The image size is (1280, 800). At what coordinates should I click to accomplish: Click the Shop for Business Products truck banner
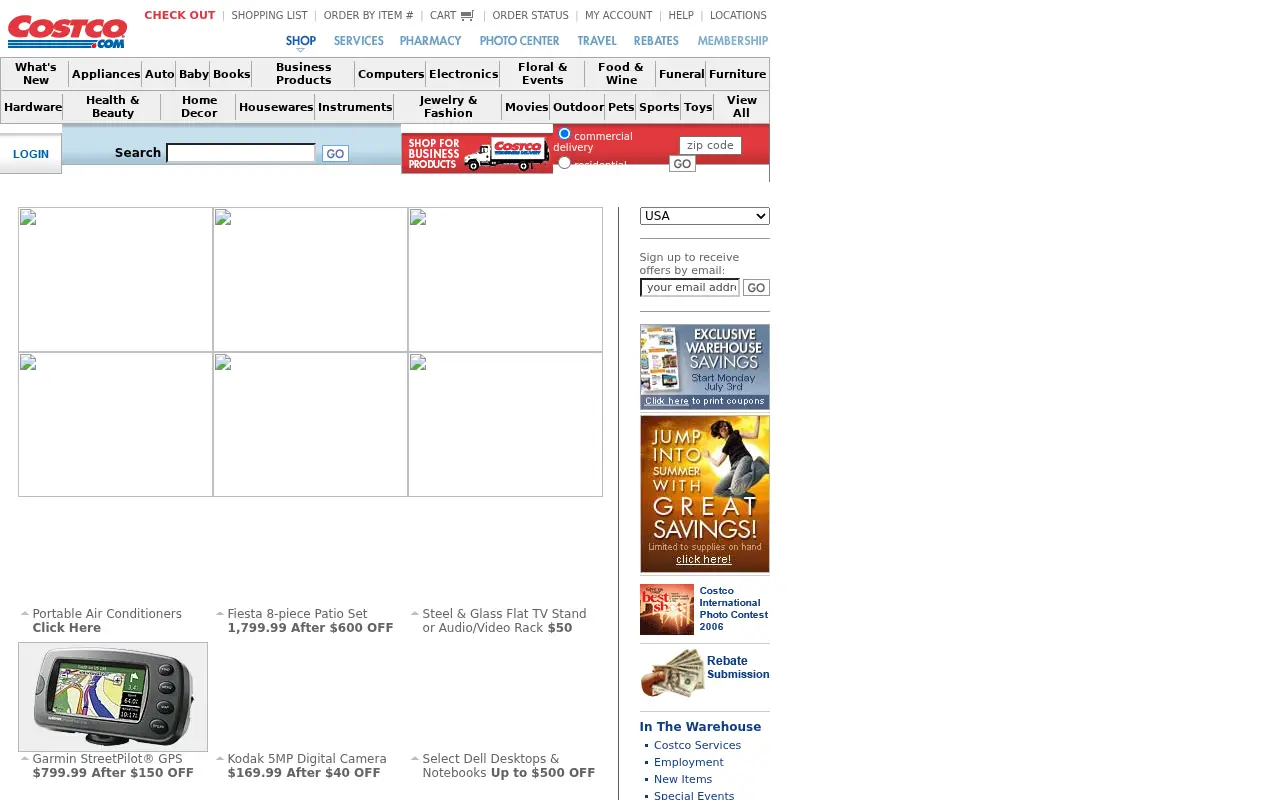pyautogui.click(x=477, y=153)
